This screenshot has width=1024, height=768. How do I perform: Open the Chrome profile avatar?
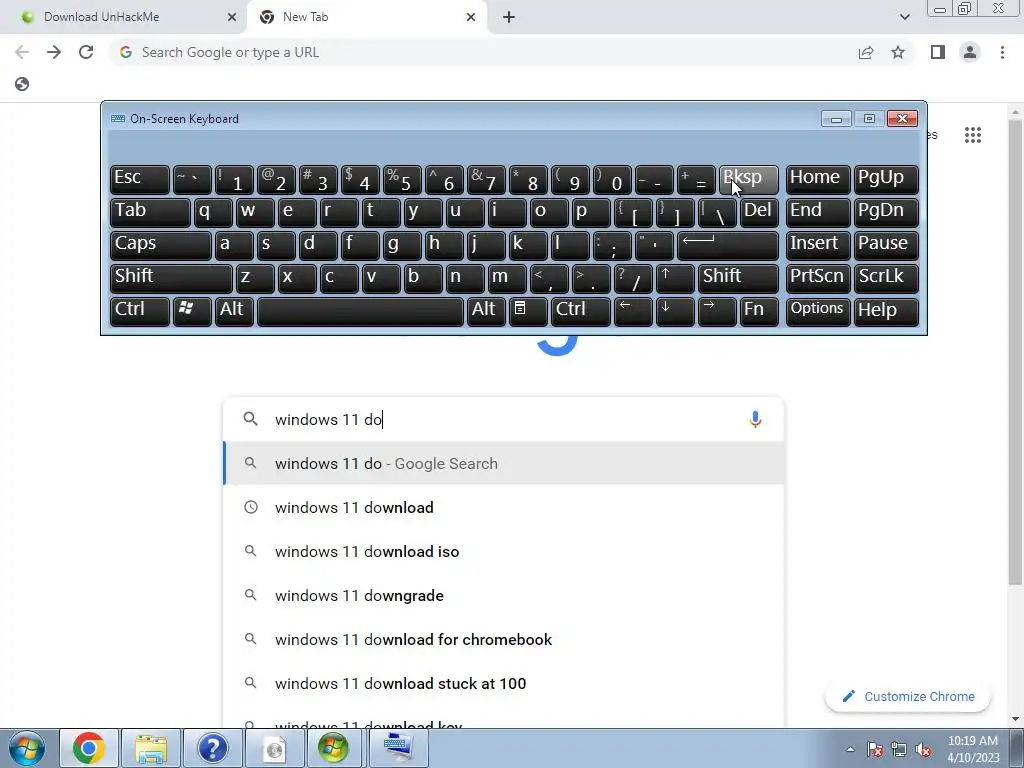click(970, 52)
